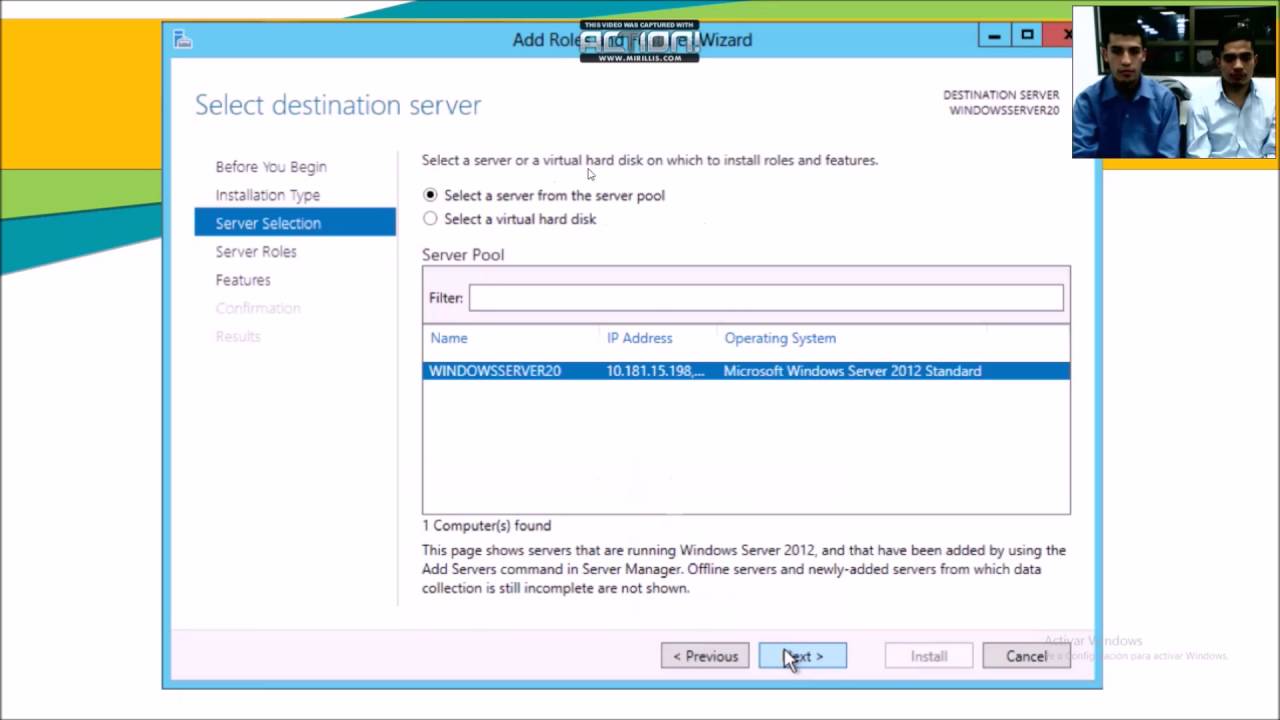Minimize the Add Roles wizard window
This screenshot has height=720, width=1280.
(x=994, y=37)
